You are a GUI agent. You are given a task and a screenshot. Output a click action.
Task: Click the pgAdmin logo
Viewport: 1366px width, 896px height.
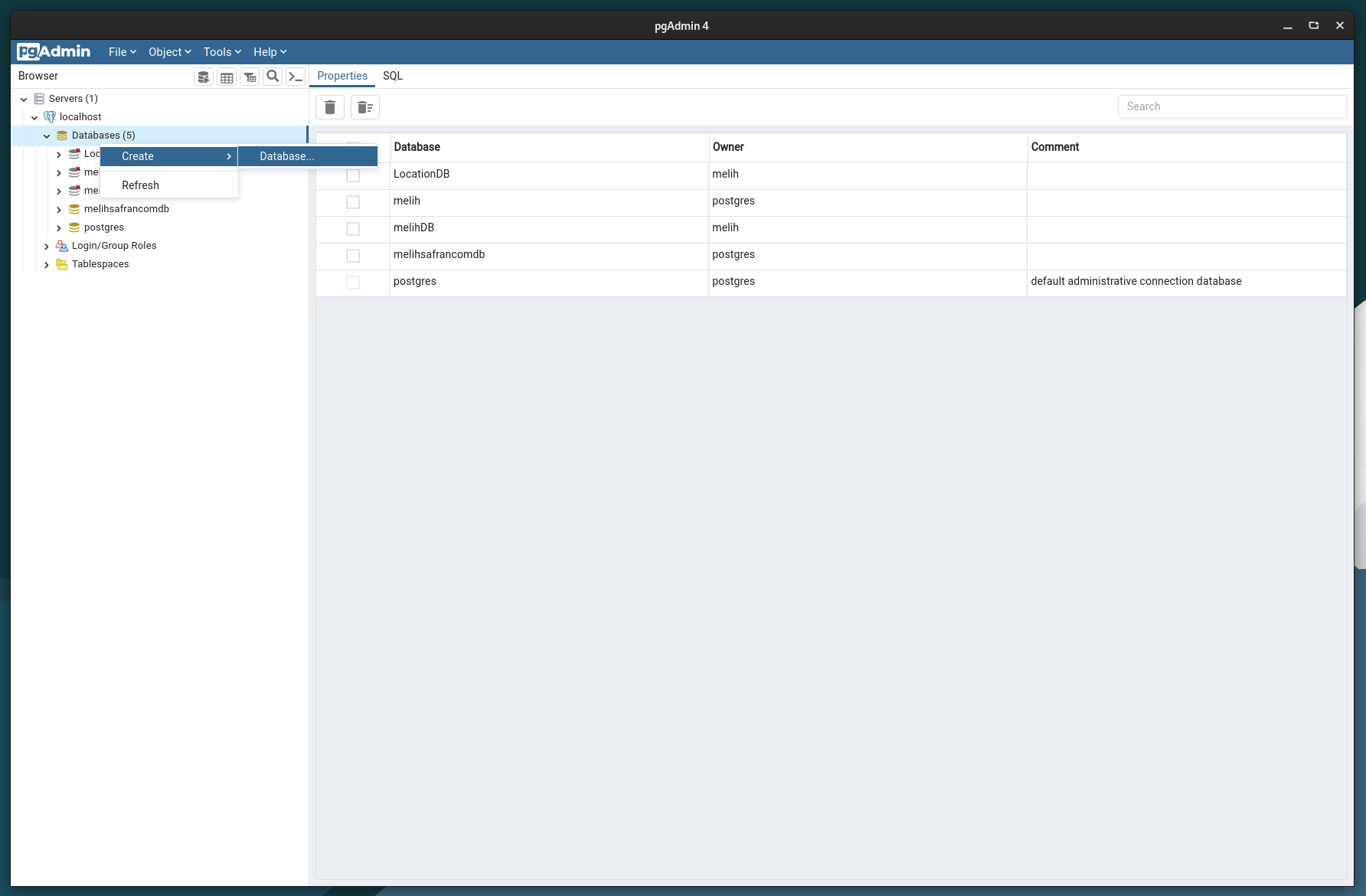54,51
